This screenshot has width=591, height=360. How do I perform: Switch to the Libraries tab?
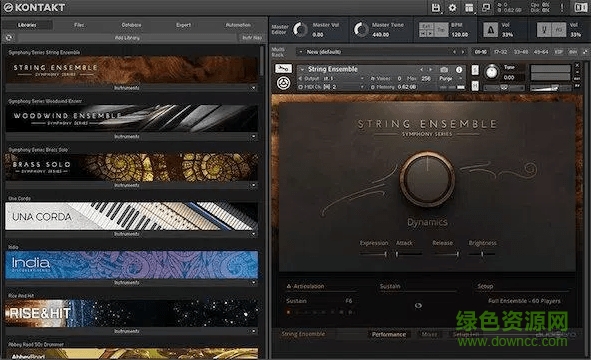point(27,25)
